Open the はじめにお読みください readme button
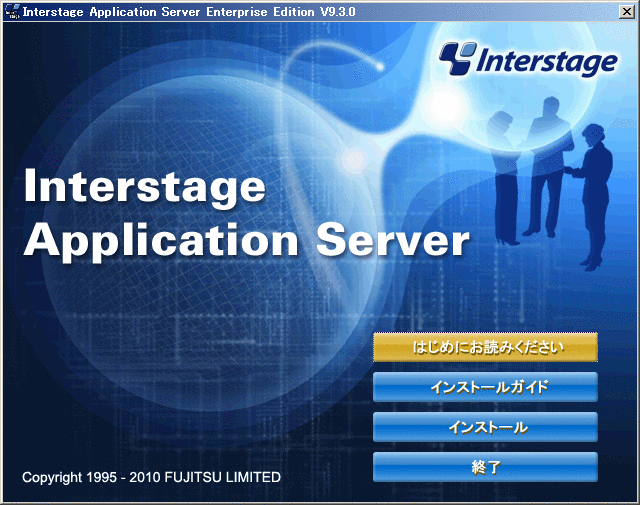The image size is (640, 505). 485,347
